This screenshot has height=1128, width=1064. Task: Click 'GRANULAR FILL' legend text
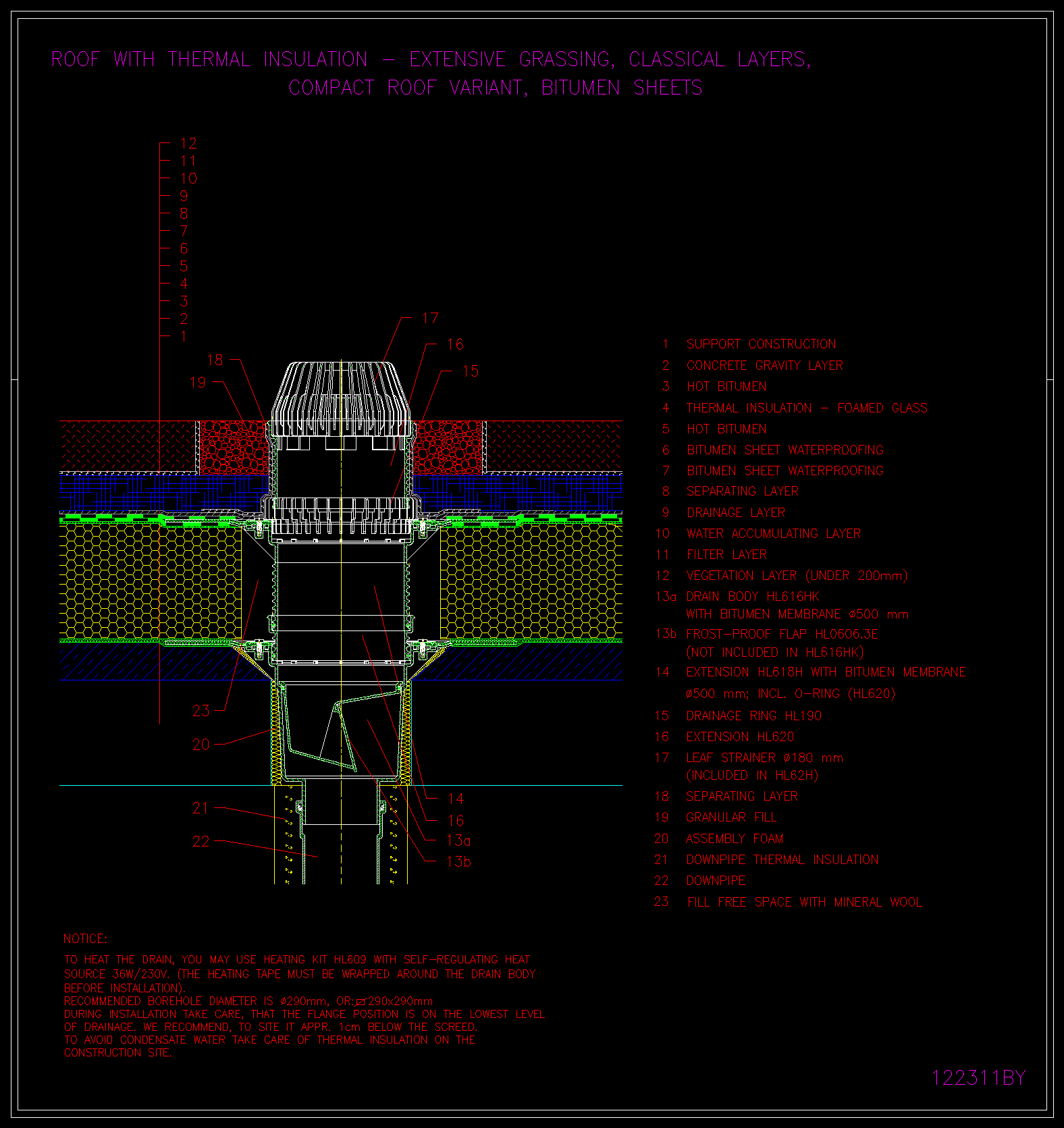(x=731, y=817)
